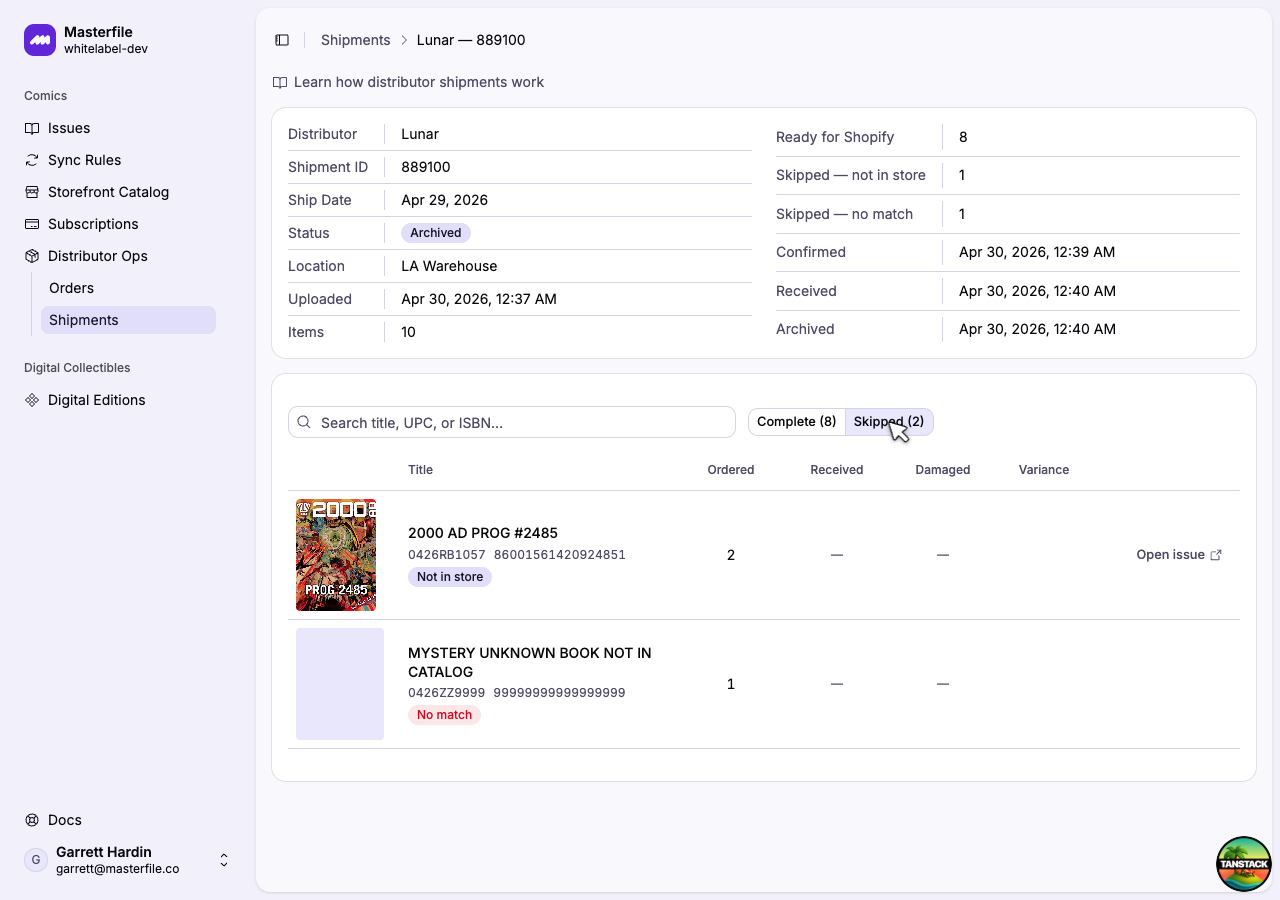Click the Damaged column header
The height and width of the screenshot is (900, 1280).
[943, 470]
